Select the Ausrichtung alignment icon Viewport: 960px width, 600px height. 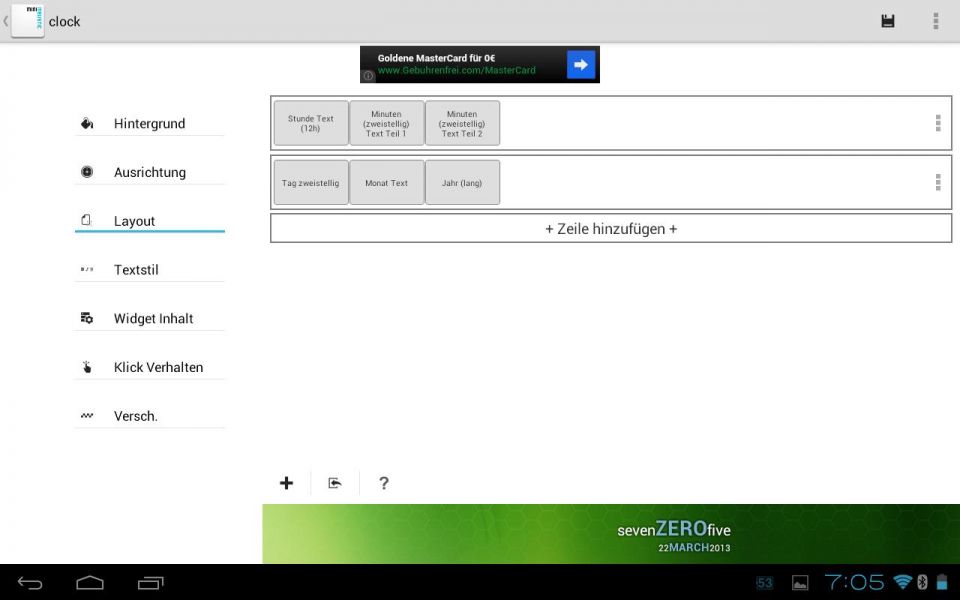tap(86, 171)
